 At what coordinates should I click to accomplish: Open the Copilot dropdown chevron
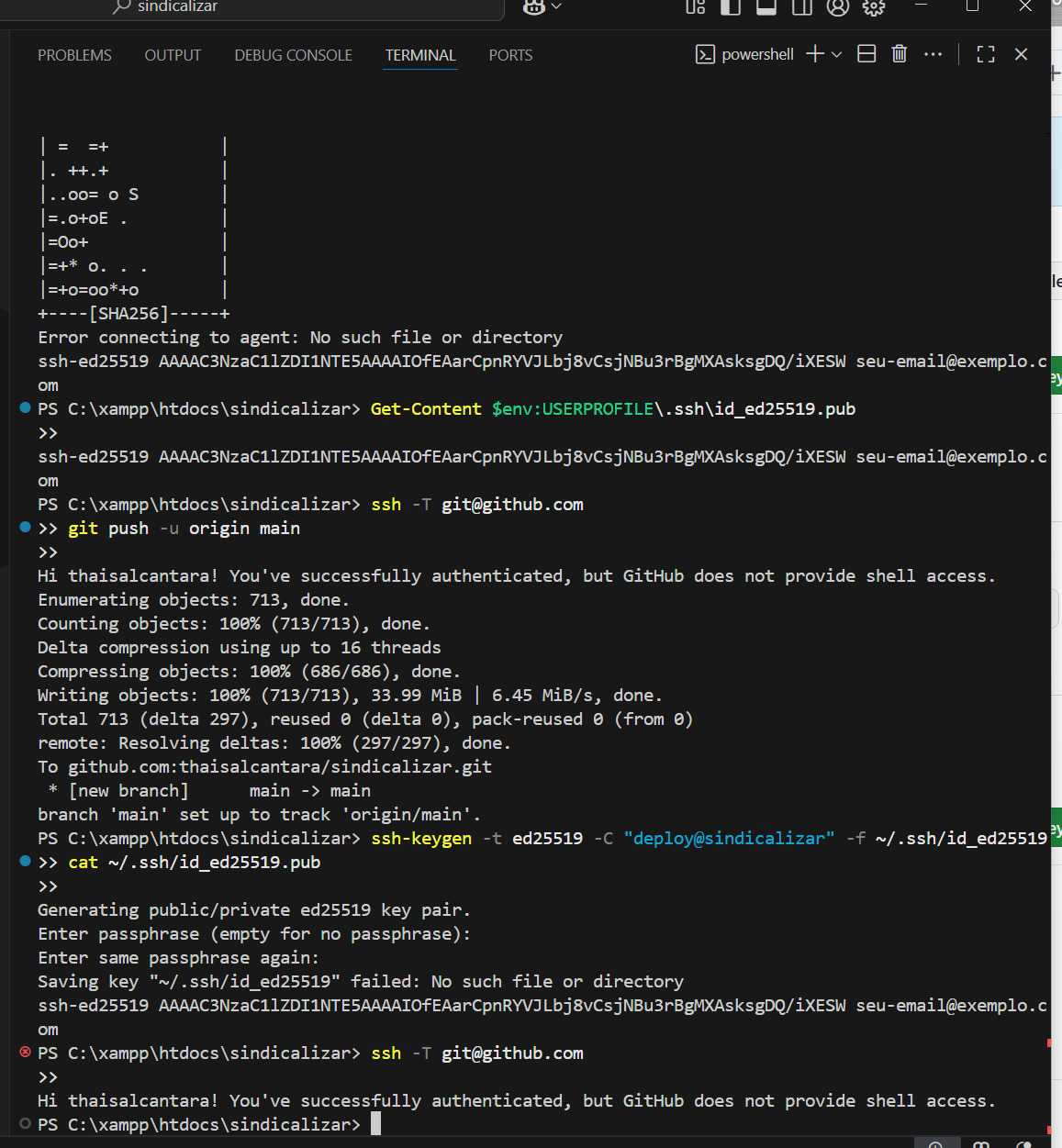coord(556,7)
